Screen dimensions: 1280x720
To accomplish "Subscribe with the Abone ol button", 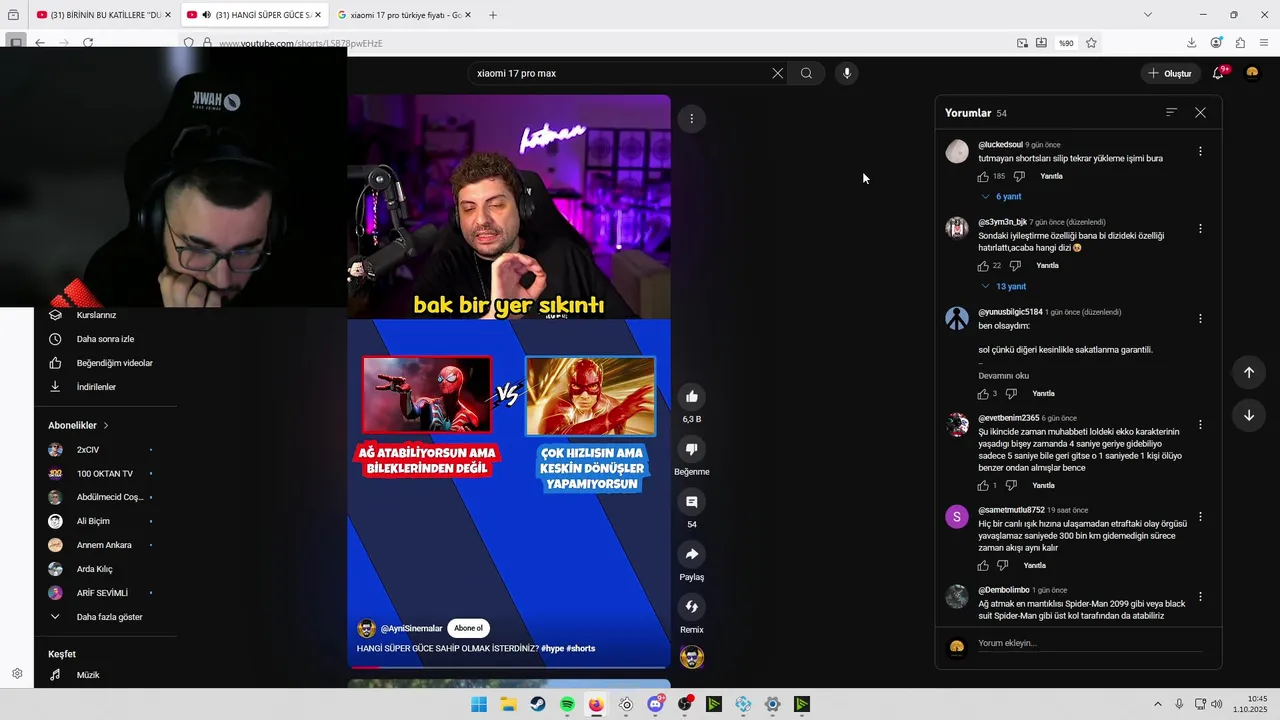I will click(468, 628).
